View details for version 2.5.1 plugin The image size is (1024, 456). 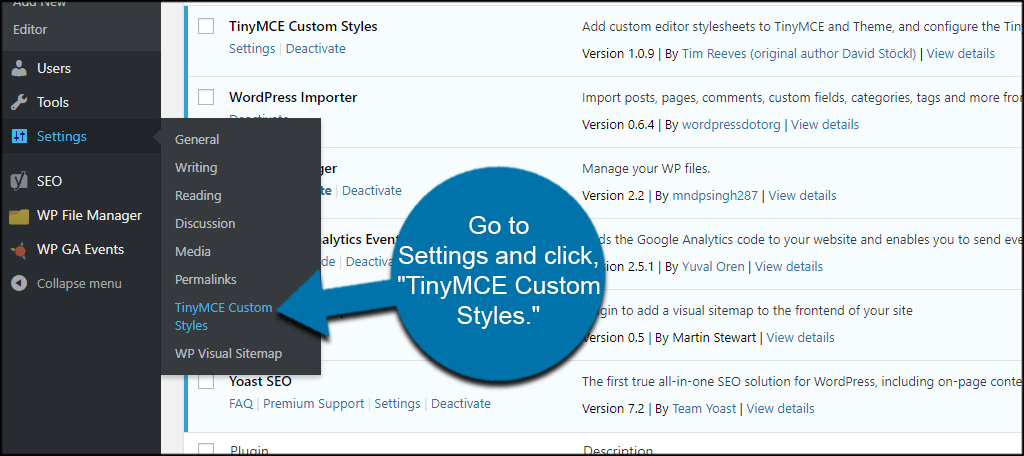(789, 266)
